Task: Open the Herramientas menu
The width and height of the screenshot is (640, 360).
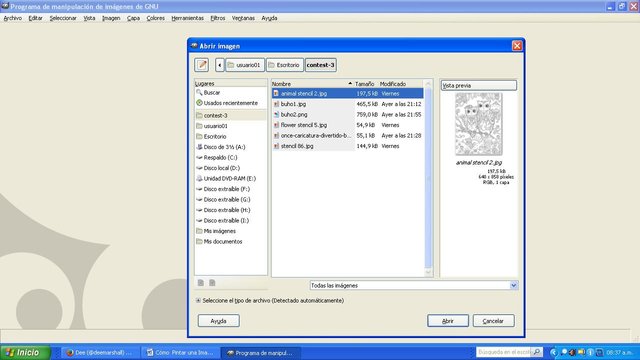Action: pyautogui.click(x=187, y=18)
